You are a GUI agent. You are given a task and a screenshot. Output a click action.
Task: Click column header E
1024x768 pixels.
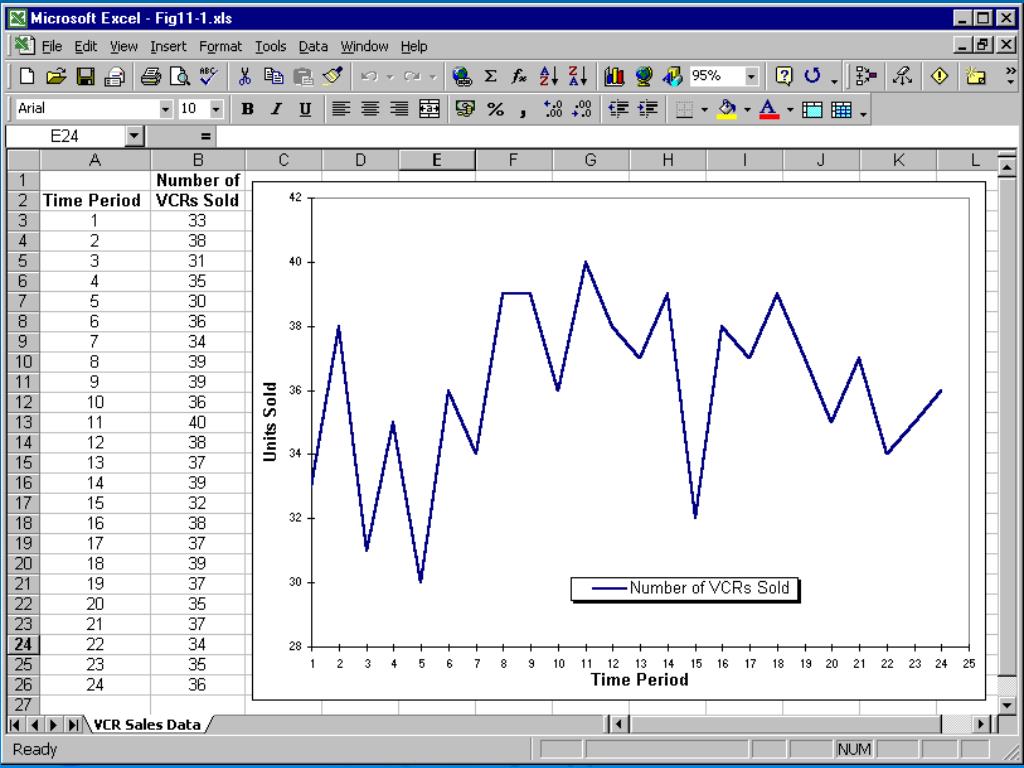pos(436,160)
